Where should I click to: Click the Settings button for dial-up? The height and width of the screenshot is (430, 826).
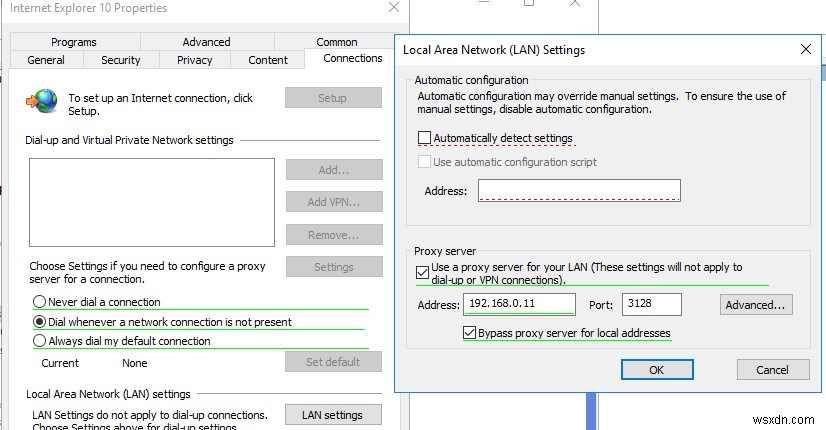click(334, 267)
